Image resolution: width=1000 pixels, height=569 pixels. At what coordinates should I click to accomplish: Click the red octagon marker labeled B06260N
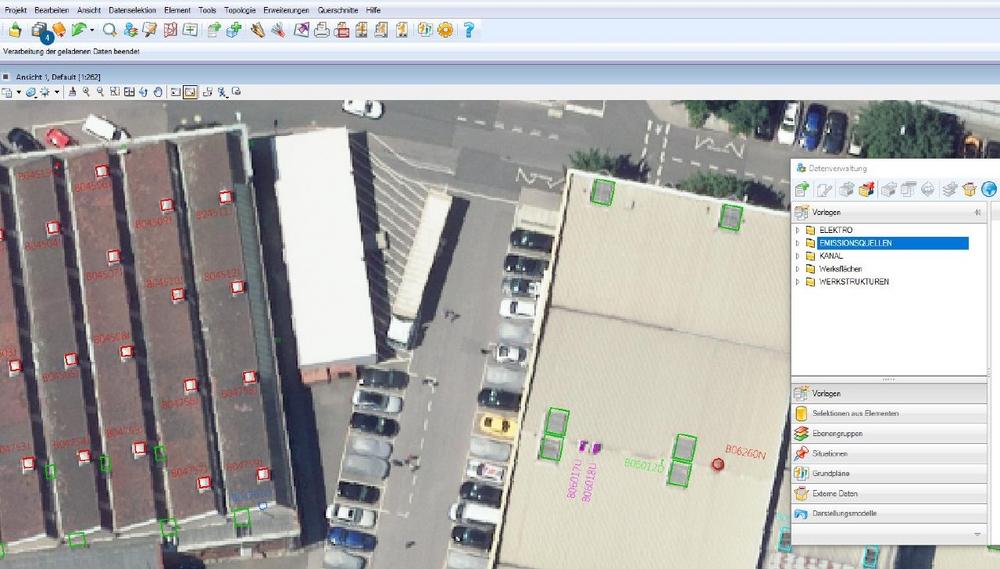pyautogui.click(x=717, y=464)
